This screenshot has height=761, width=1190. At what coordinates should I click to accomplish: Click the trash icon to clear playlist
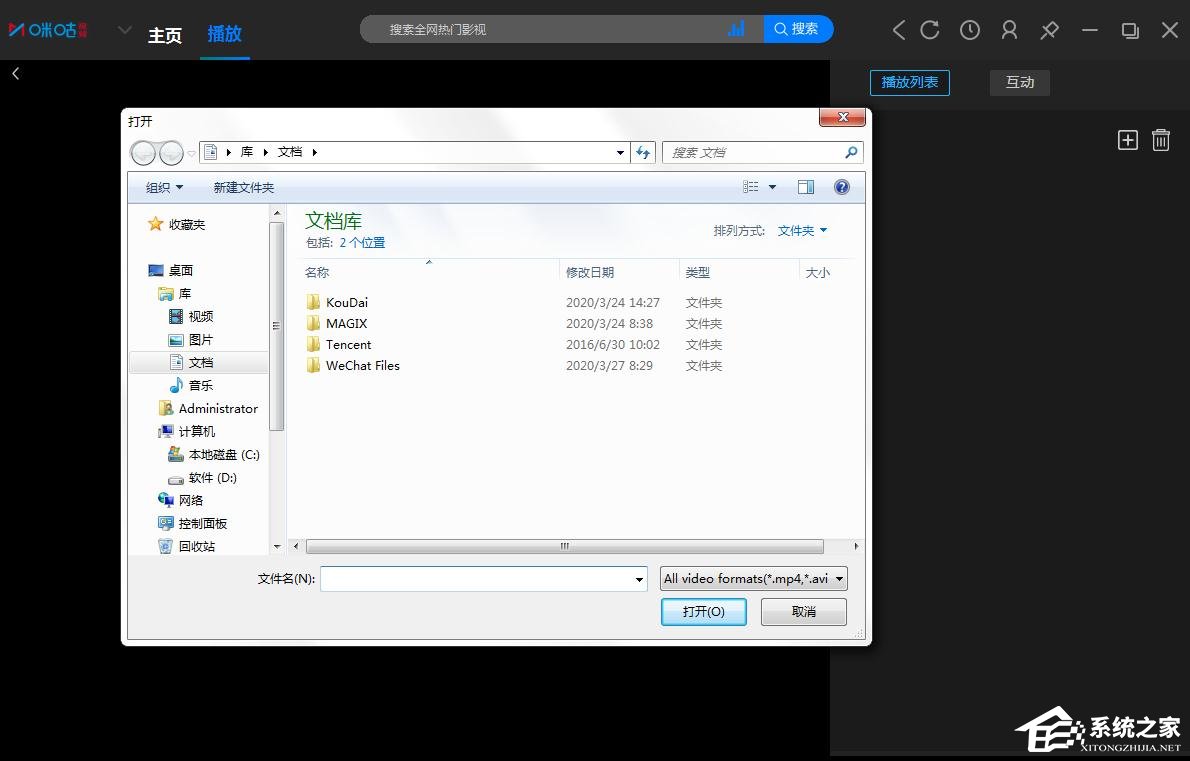pyautogui.click(x=1160, y=140)
